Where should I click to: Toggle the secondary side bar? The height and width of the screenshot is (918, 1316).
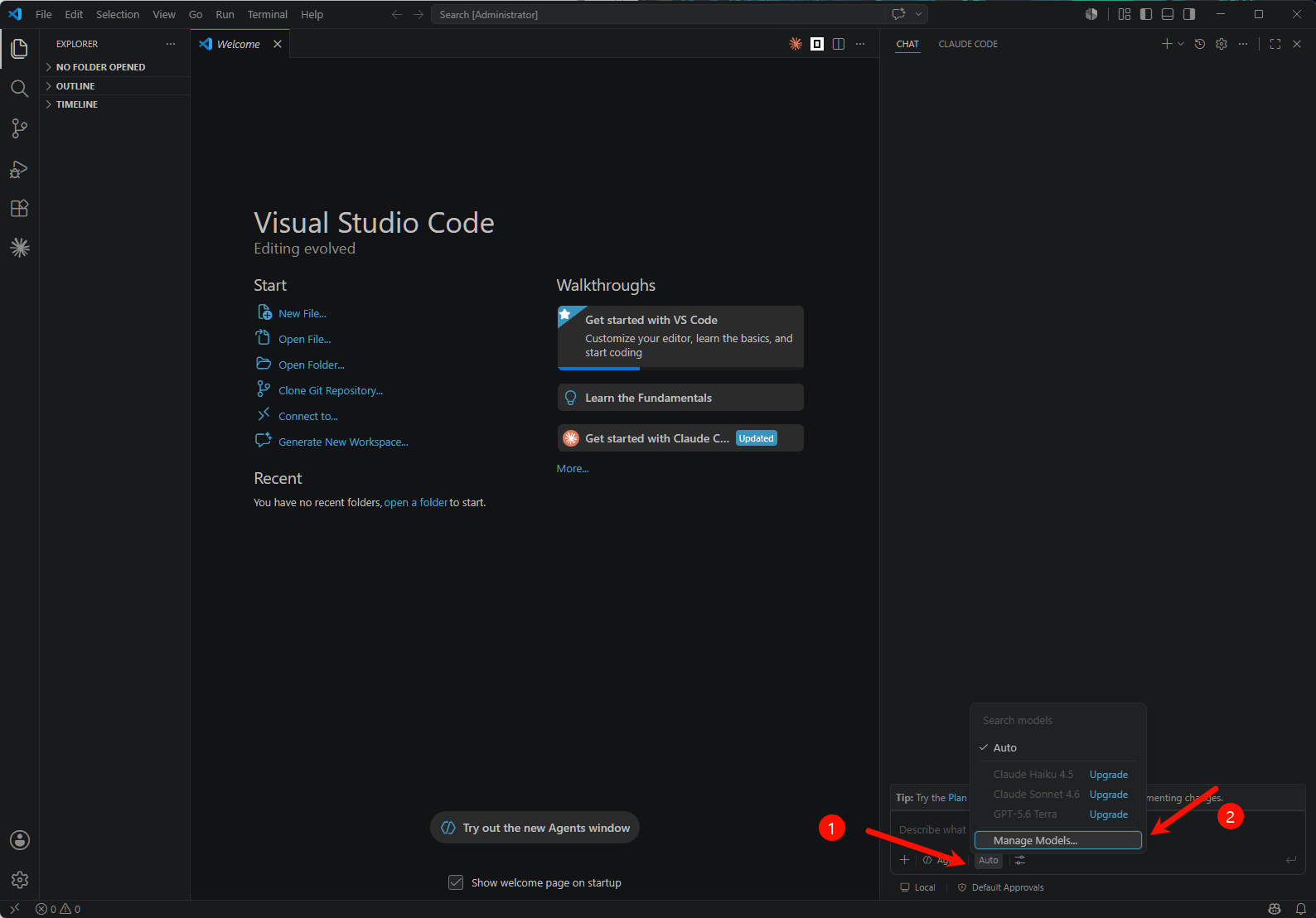coord(1189,14)
